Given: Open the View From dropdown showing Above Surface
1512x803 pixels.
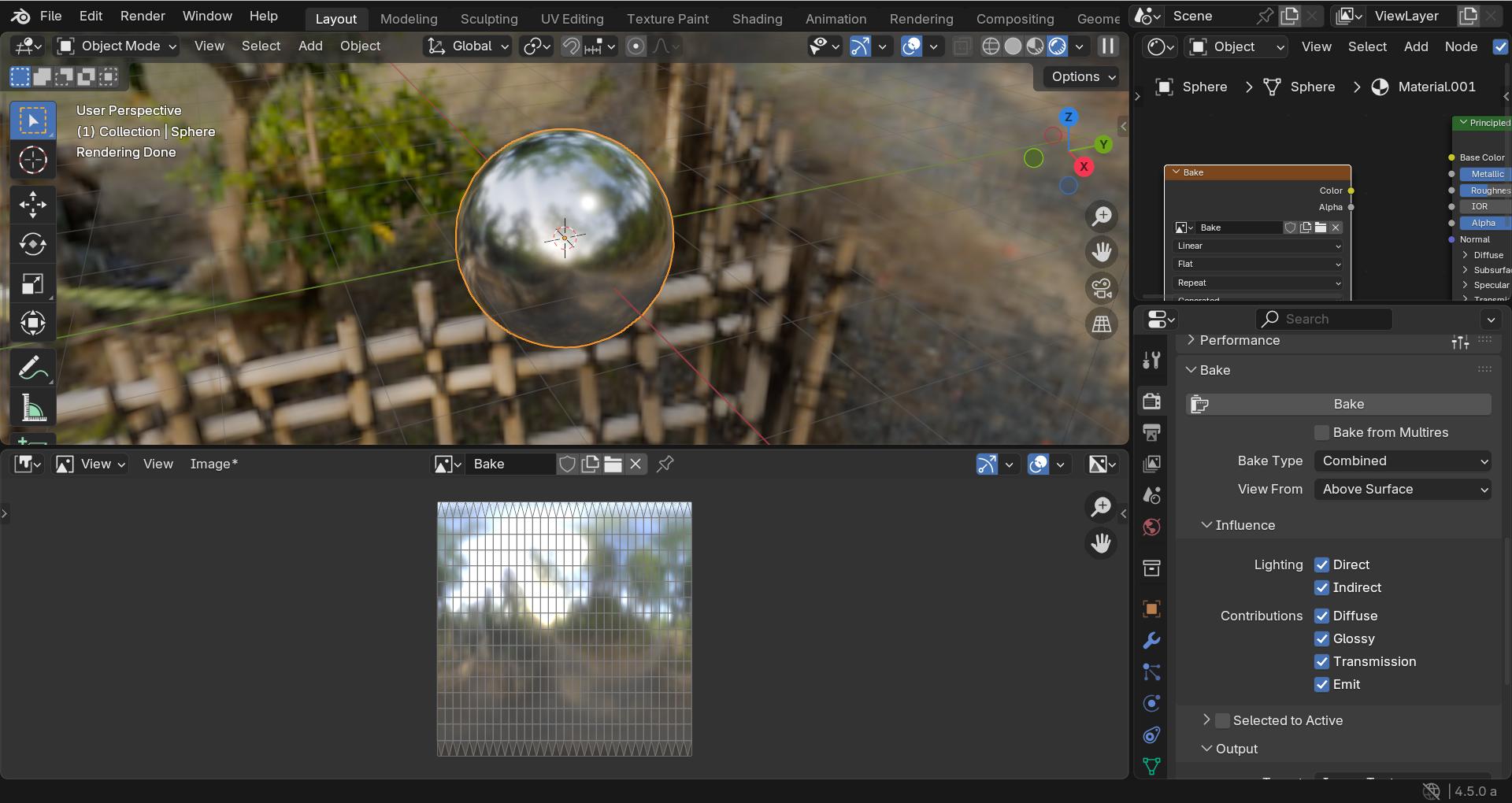Looking at the screenshot, I should point(1403,489).
